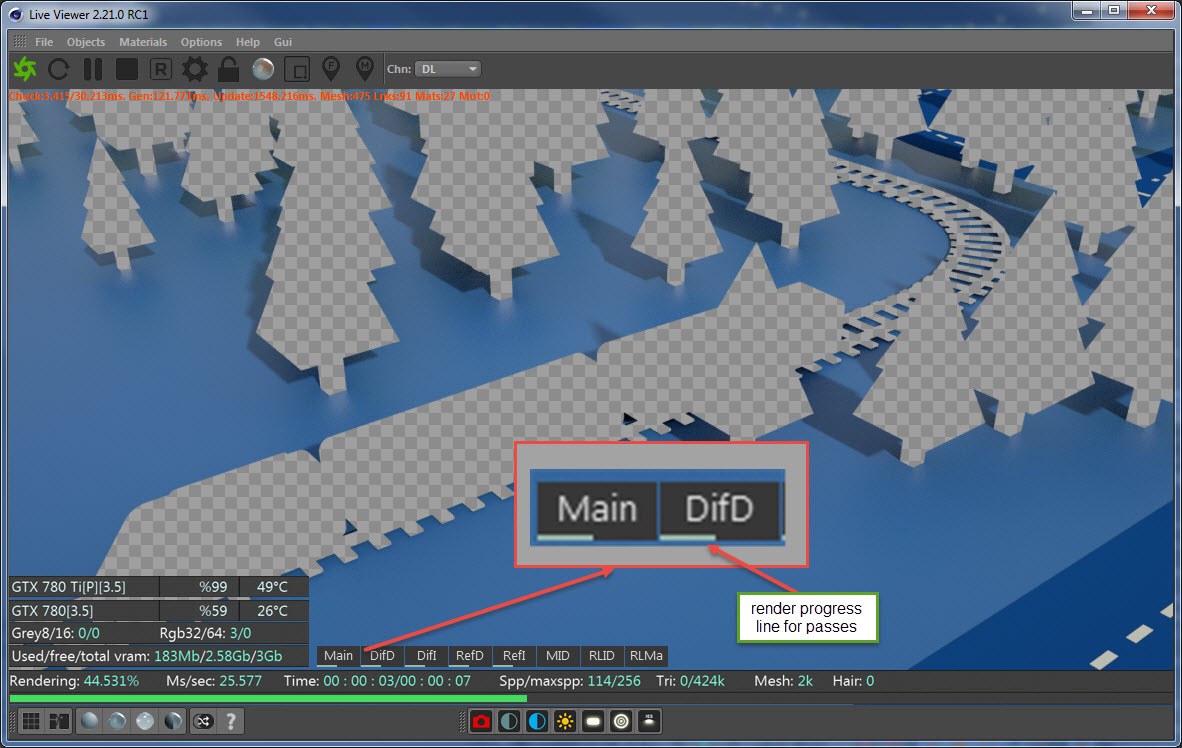The height and width of the screenshot is (748, 1182).
Task: Click the Ms/sec 25.577 value
Action: 214,681
